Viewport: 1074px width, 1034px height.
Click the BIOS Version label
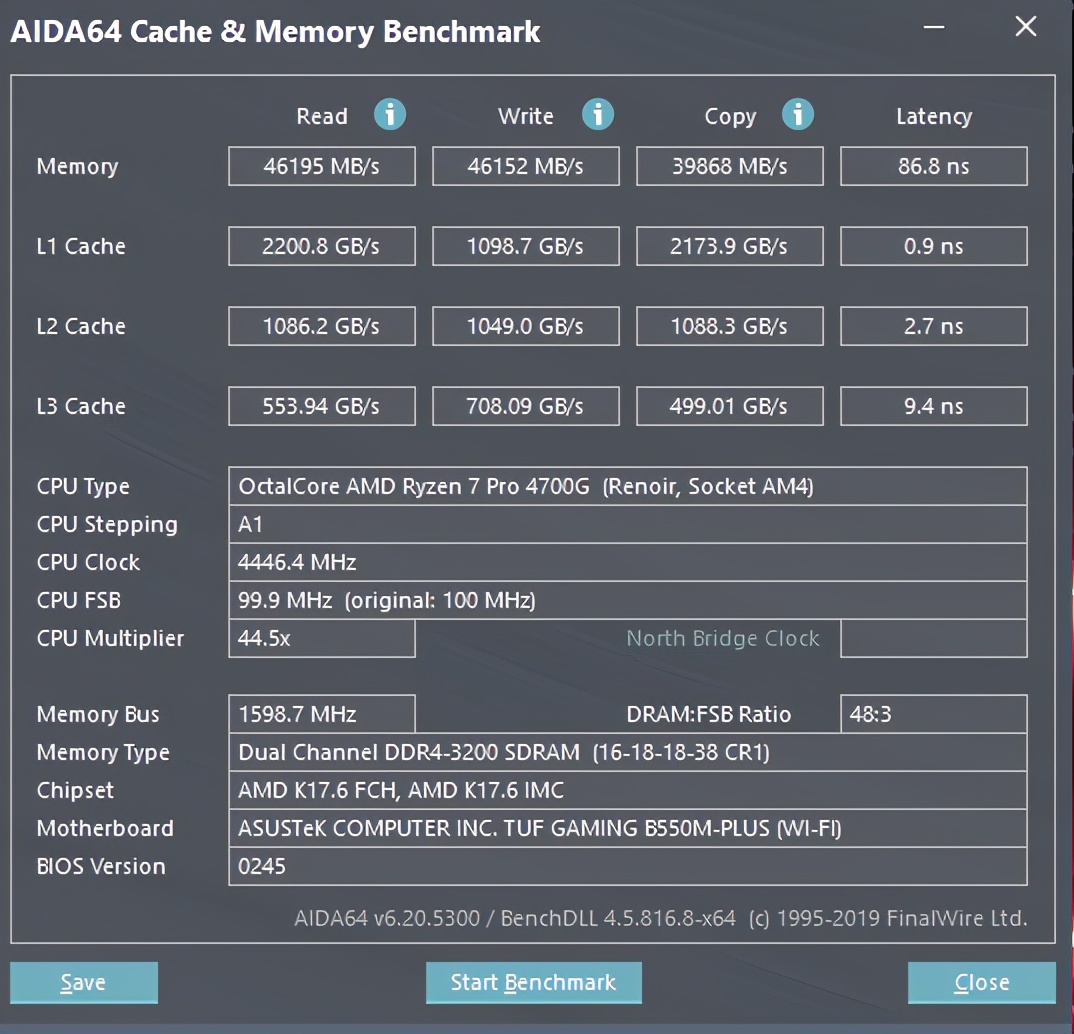101,866
